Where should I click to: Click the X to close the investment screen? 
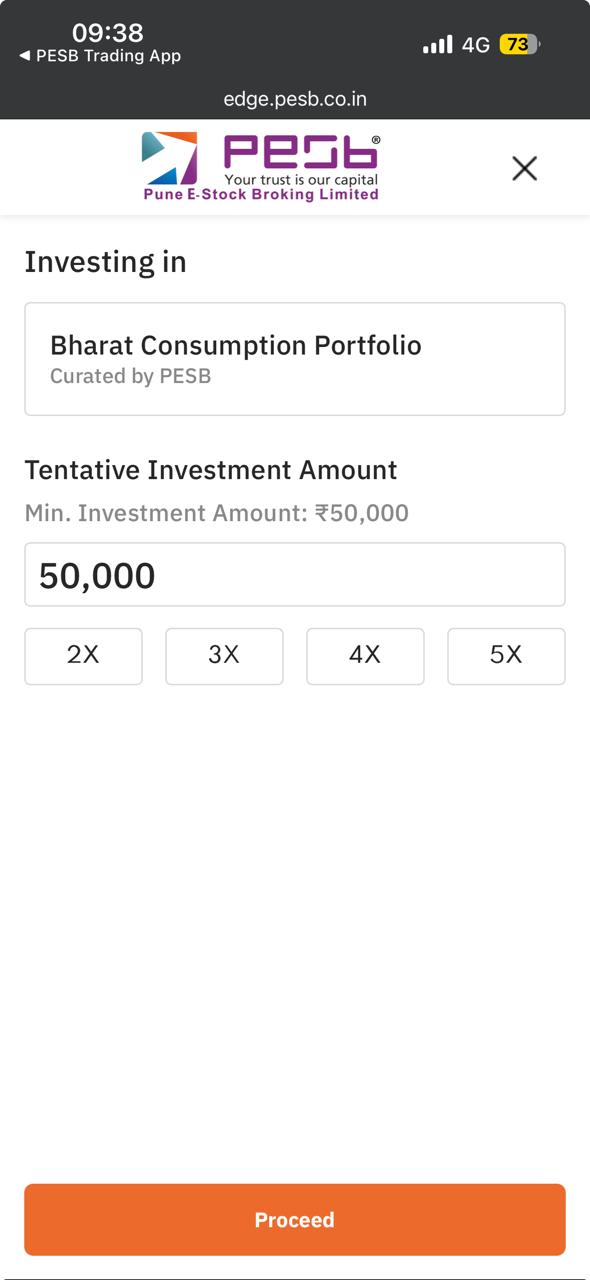click(524, 167)
